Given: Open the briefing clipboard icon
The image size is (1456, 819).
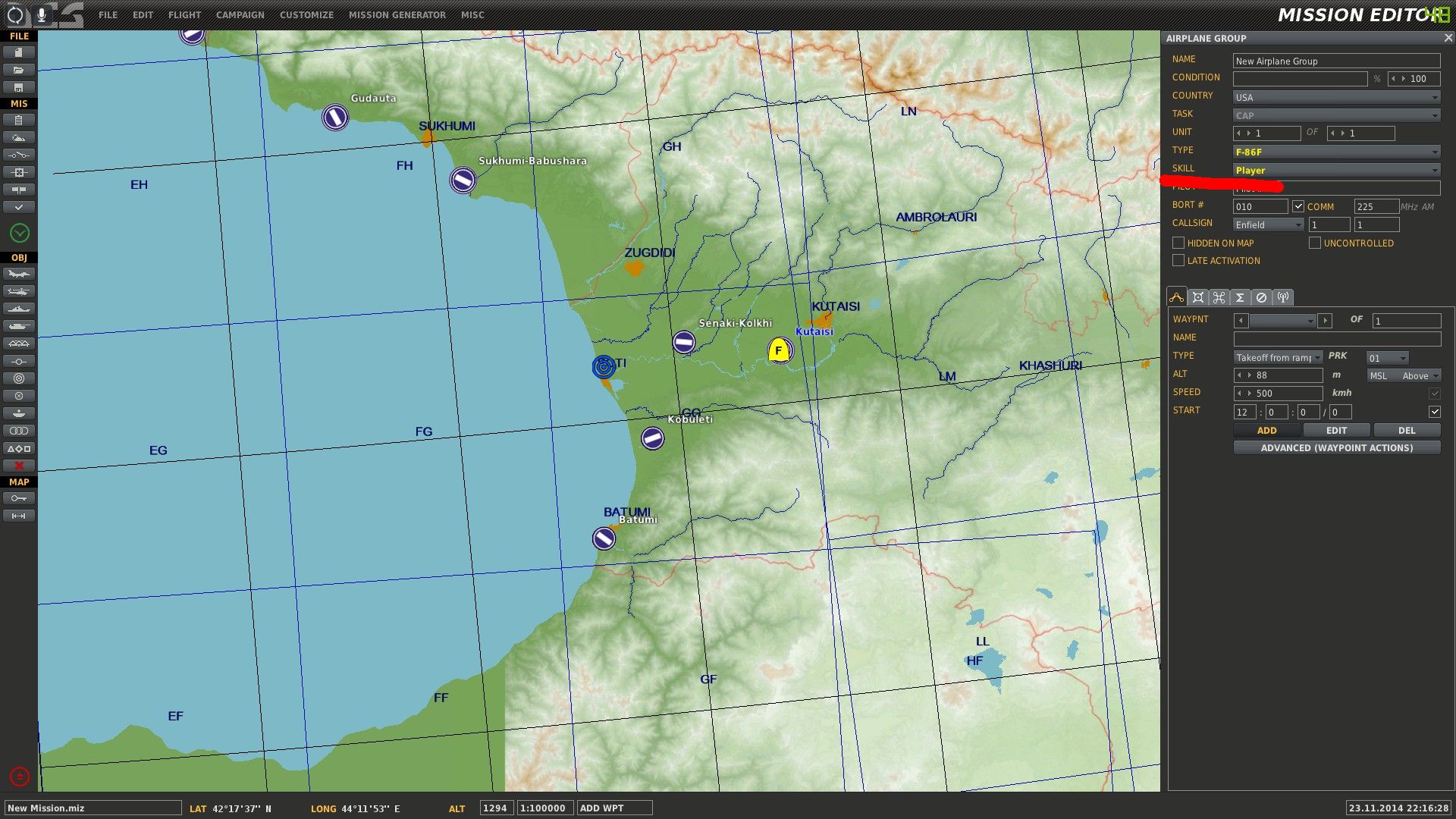Looking at the screenshot, I should pyautogui.click(x=19, y=120).
